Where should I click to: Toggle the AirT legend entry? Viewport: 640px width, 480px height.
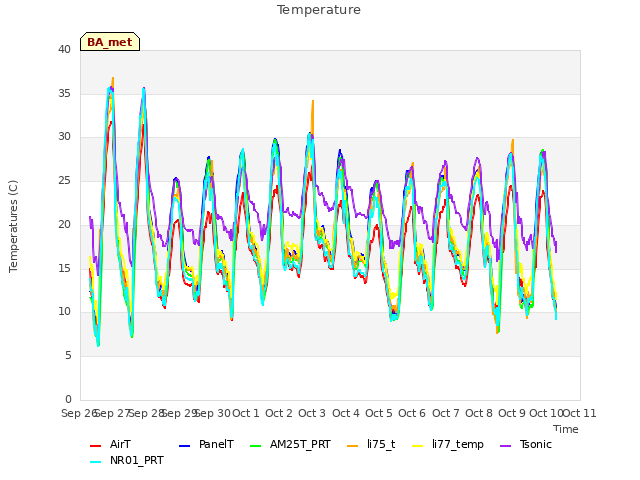pos(111,444)
